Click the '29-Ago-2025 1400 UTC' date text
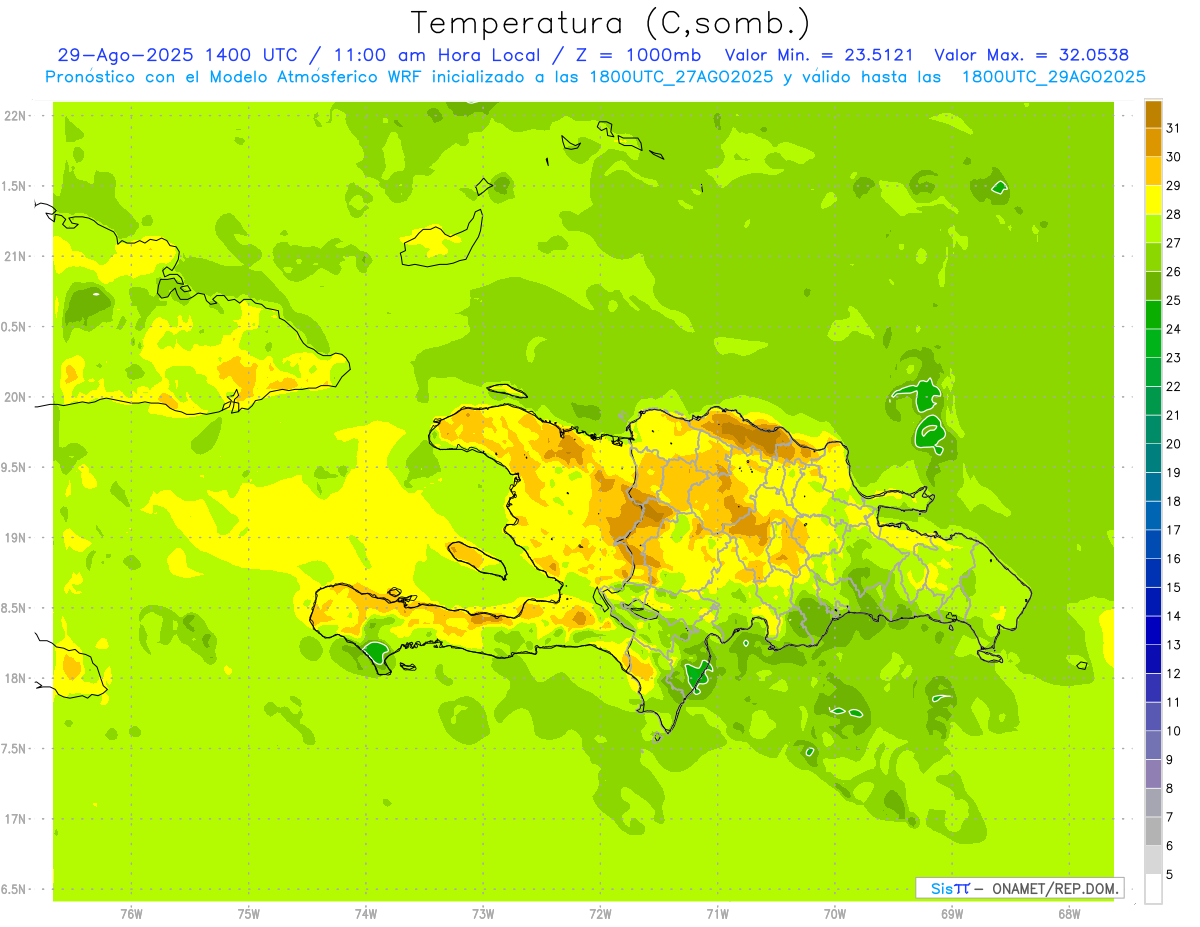The width and height of the screenshot is (1200, 927). pos(177,55)
